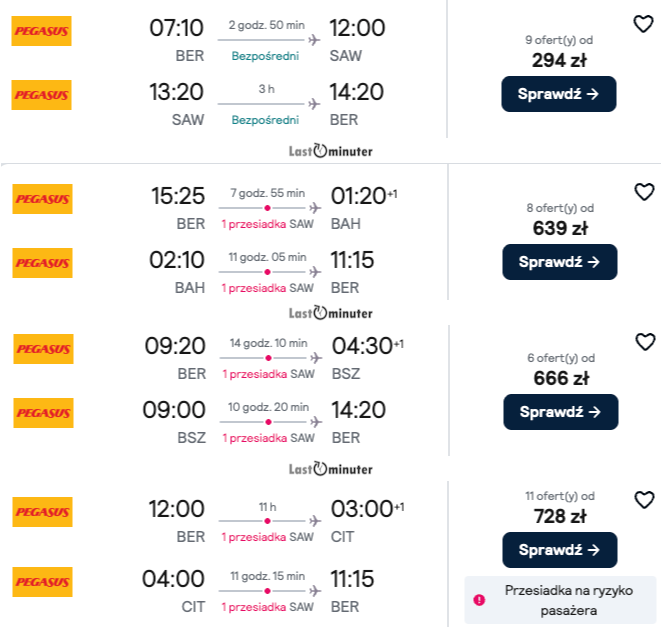Click Pegasus logo on 02:10 BAH return
Image resolution: width=663 pixels, height=627 pixels.
(42, 263)
